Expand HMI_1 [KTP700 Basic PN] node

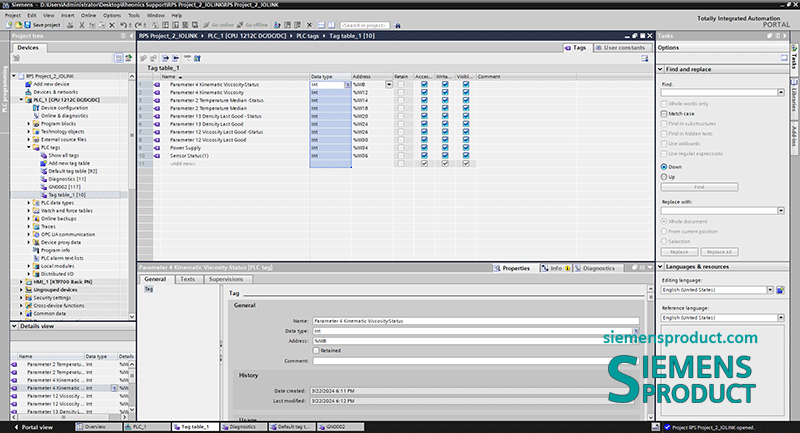(21, 282)
